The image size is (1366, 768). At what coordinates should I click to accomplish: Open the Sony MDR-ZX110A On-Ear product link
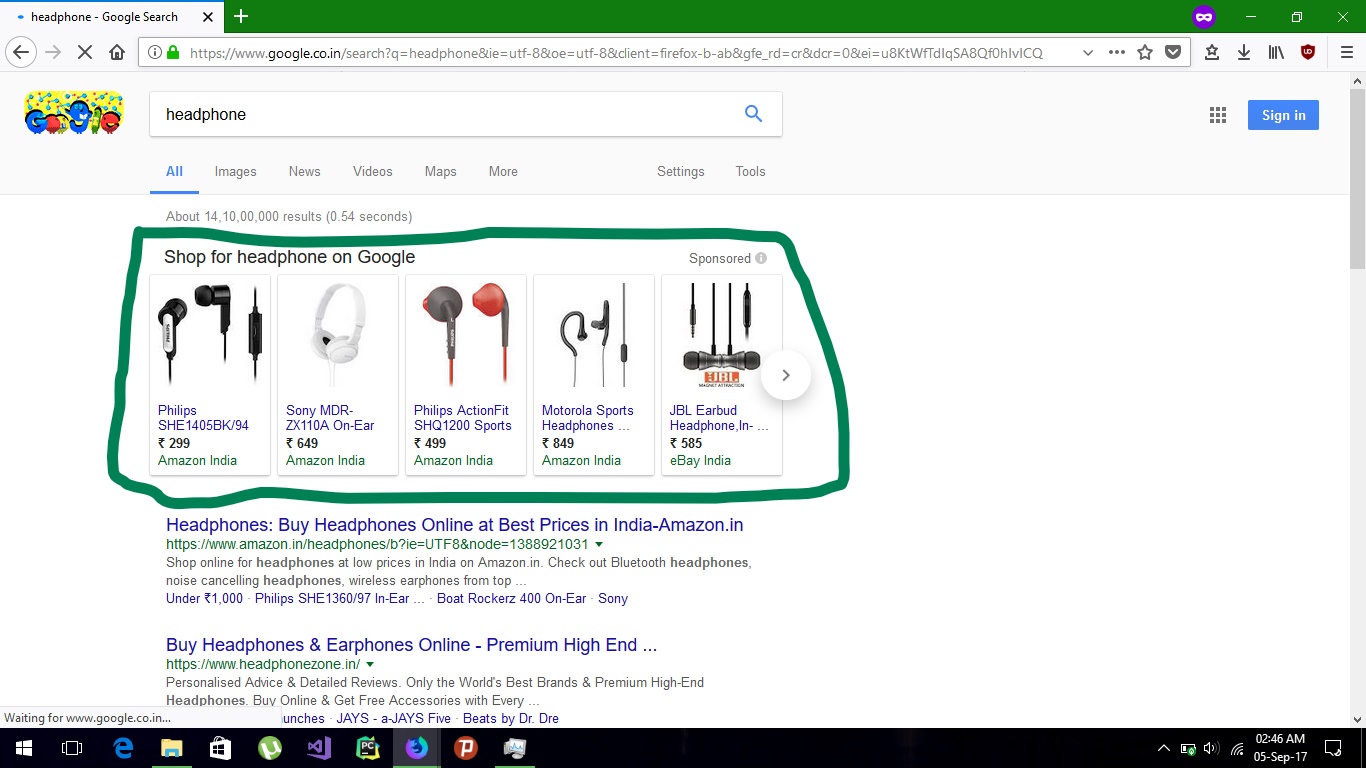330,418
